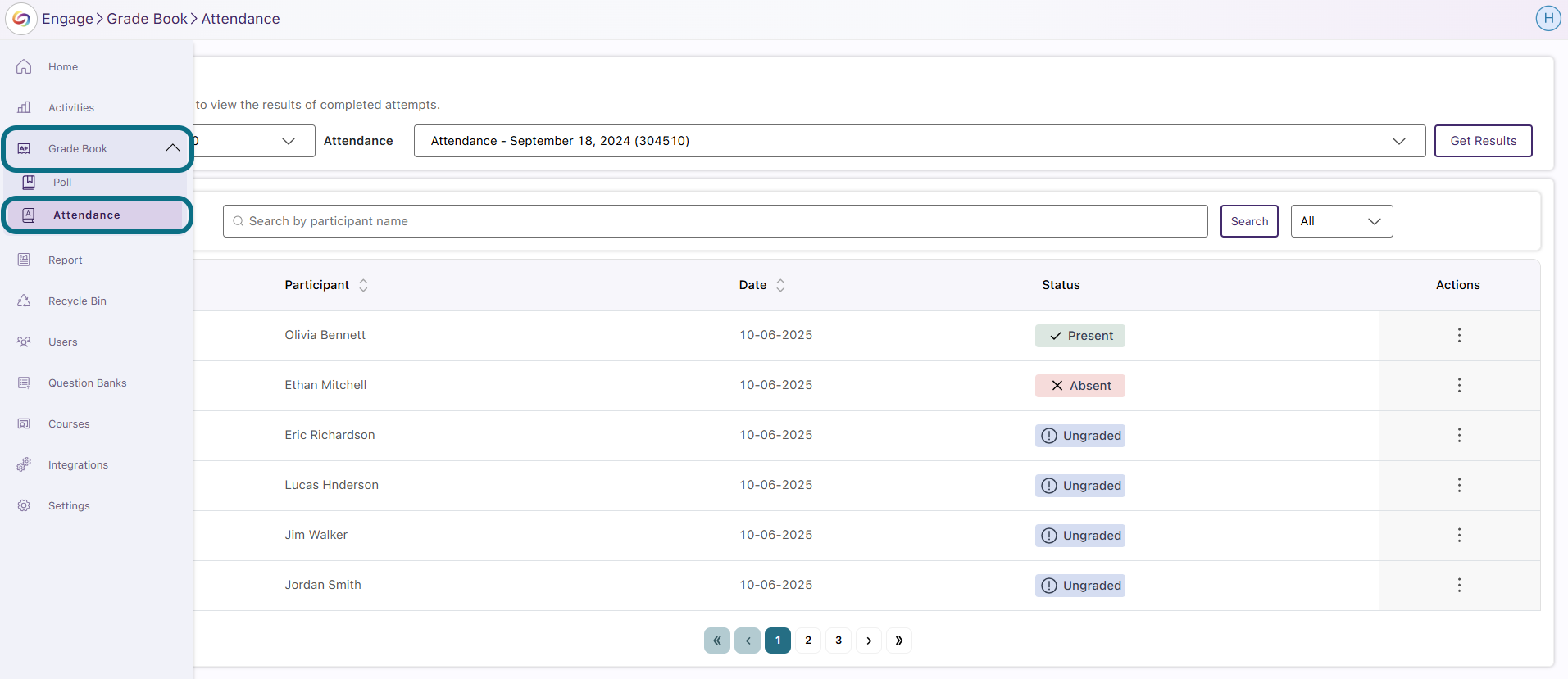Open the Users icon in sidebar

pyautogui.click(x=24, y=342)
